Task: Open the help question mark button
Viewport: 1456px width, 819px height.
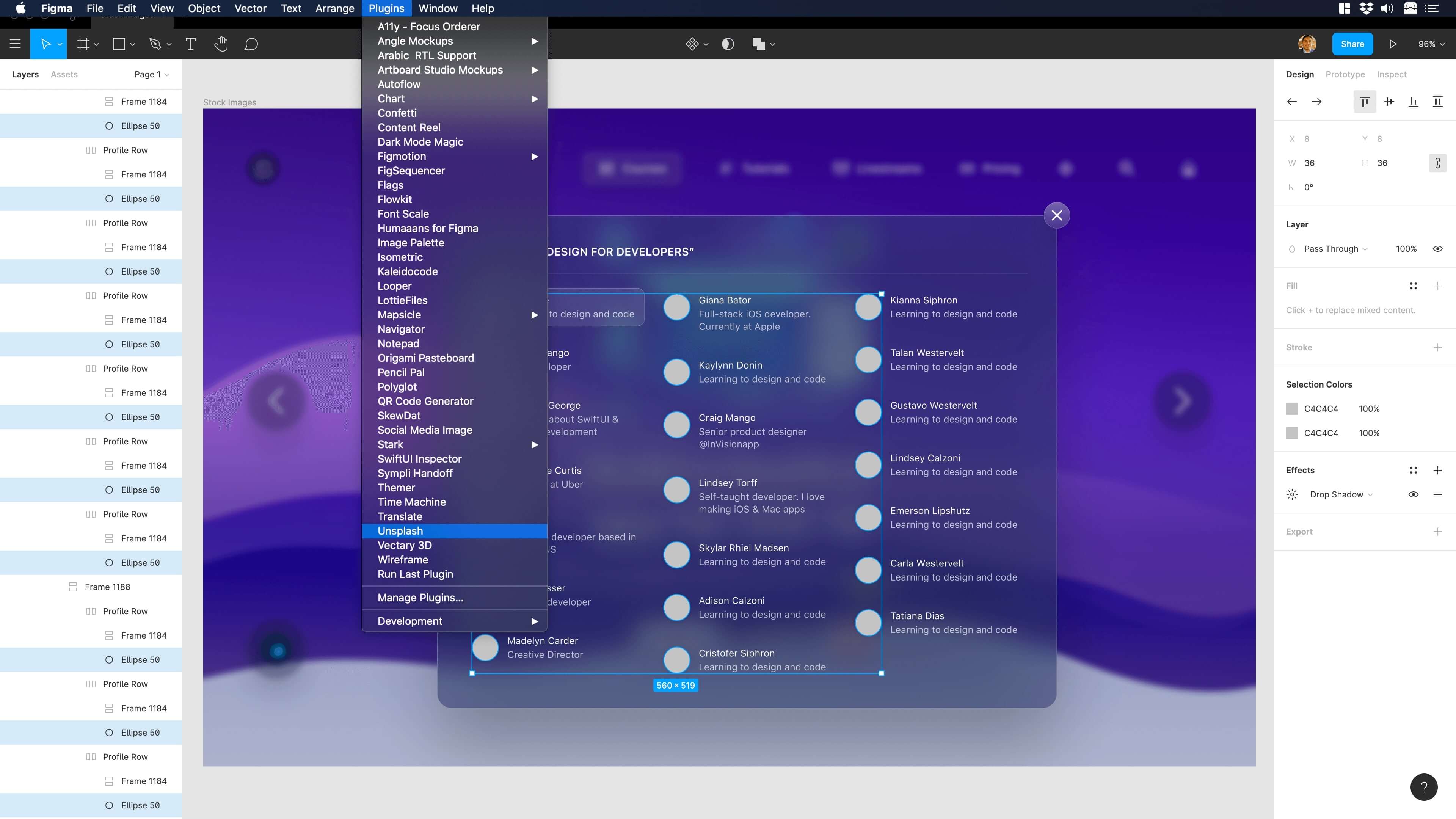Action: (x=1423, y=787)
